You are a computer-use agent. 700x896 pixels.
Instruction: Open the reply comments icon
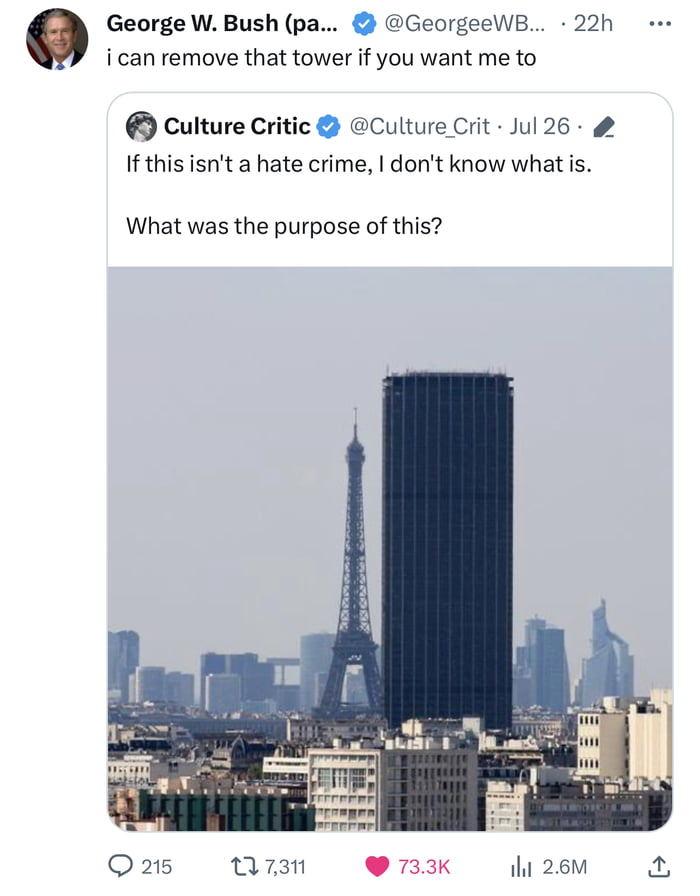tap(120, 866)
